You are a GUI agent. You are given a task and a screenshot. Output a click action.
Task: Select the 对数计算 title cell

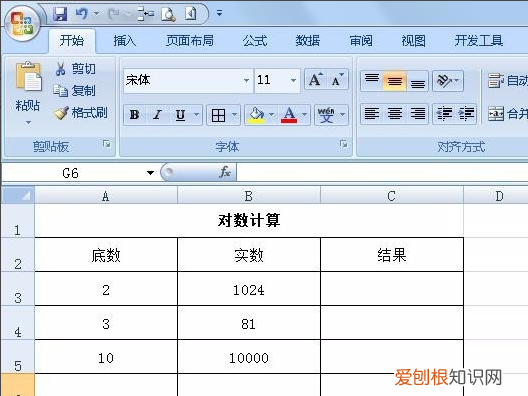click(249, 221)
